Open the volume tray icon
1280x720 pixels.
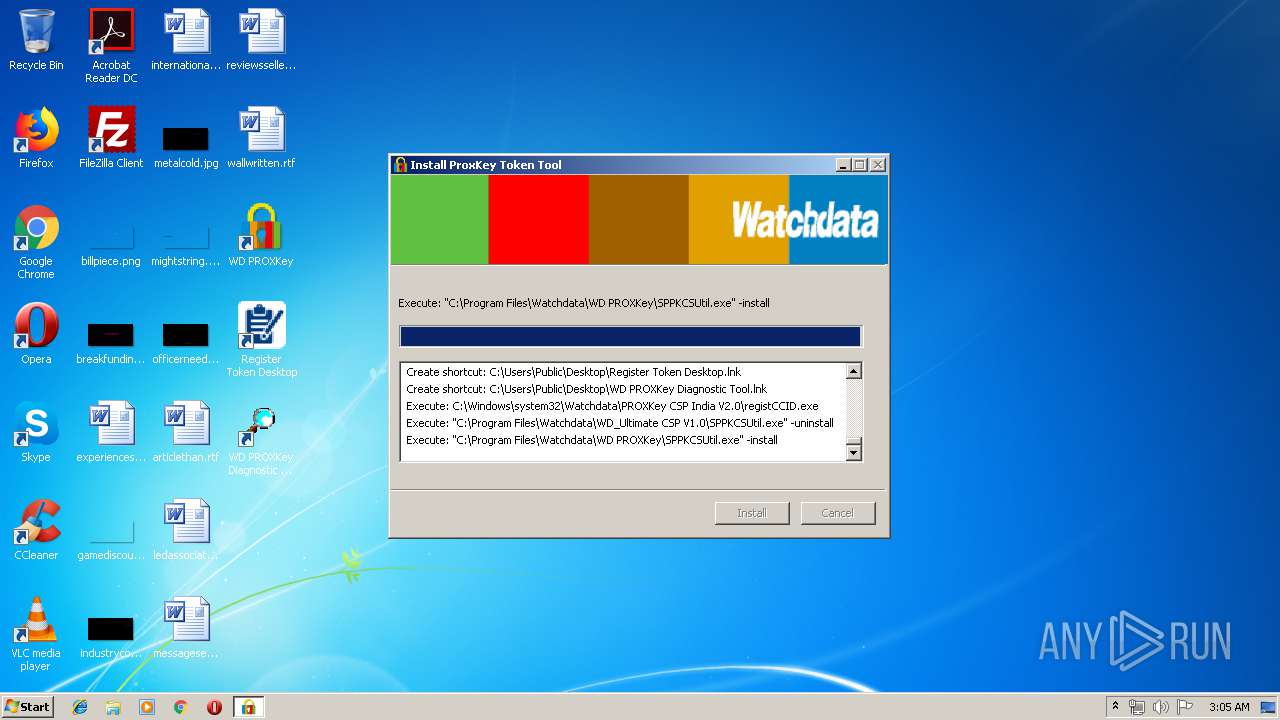coord(1160,707)
